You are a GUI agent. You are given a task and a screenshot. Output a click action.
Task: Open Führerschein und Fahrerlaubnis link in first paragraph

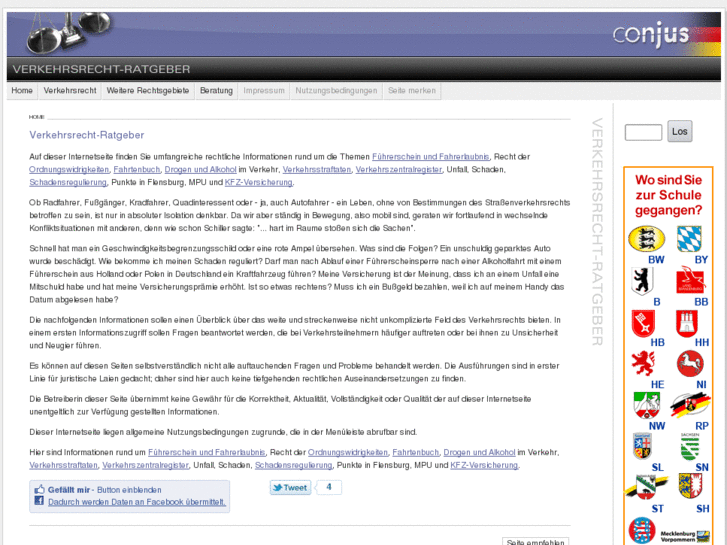click(x=431, y=157)
